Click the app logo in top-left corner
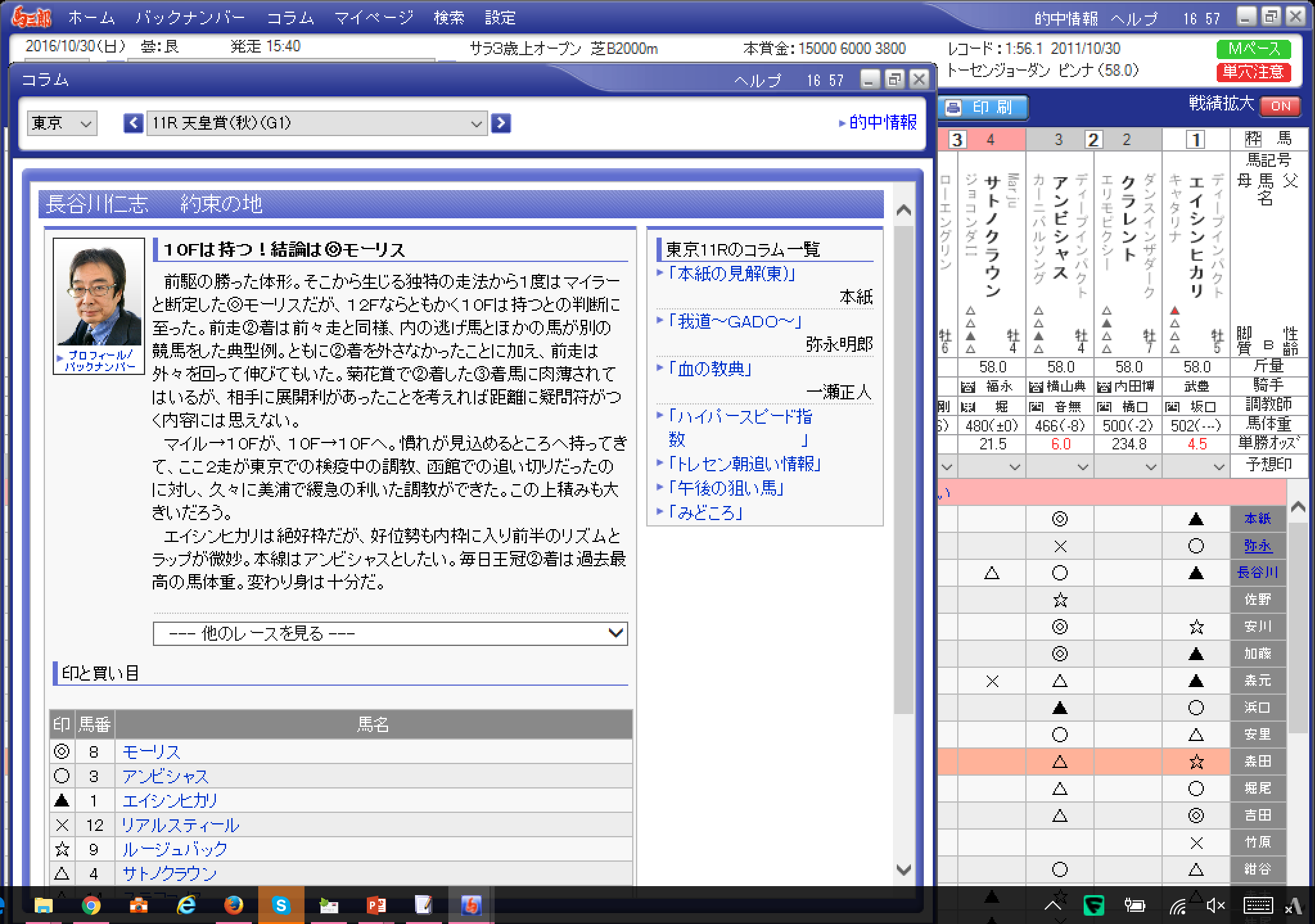Viewport: 1315px width, 924px height. pyautogui.click(x=31, y=17)
